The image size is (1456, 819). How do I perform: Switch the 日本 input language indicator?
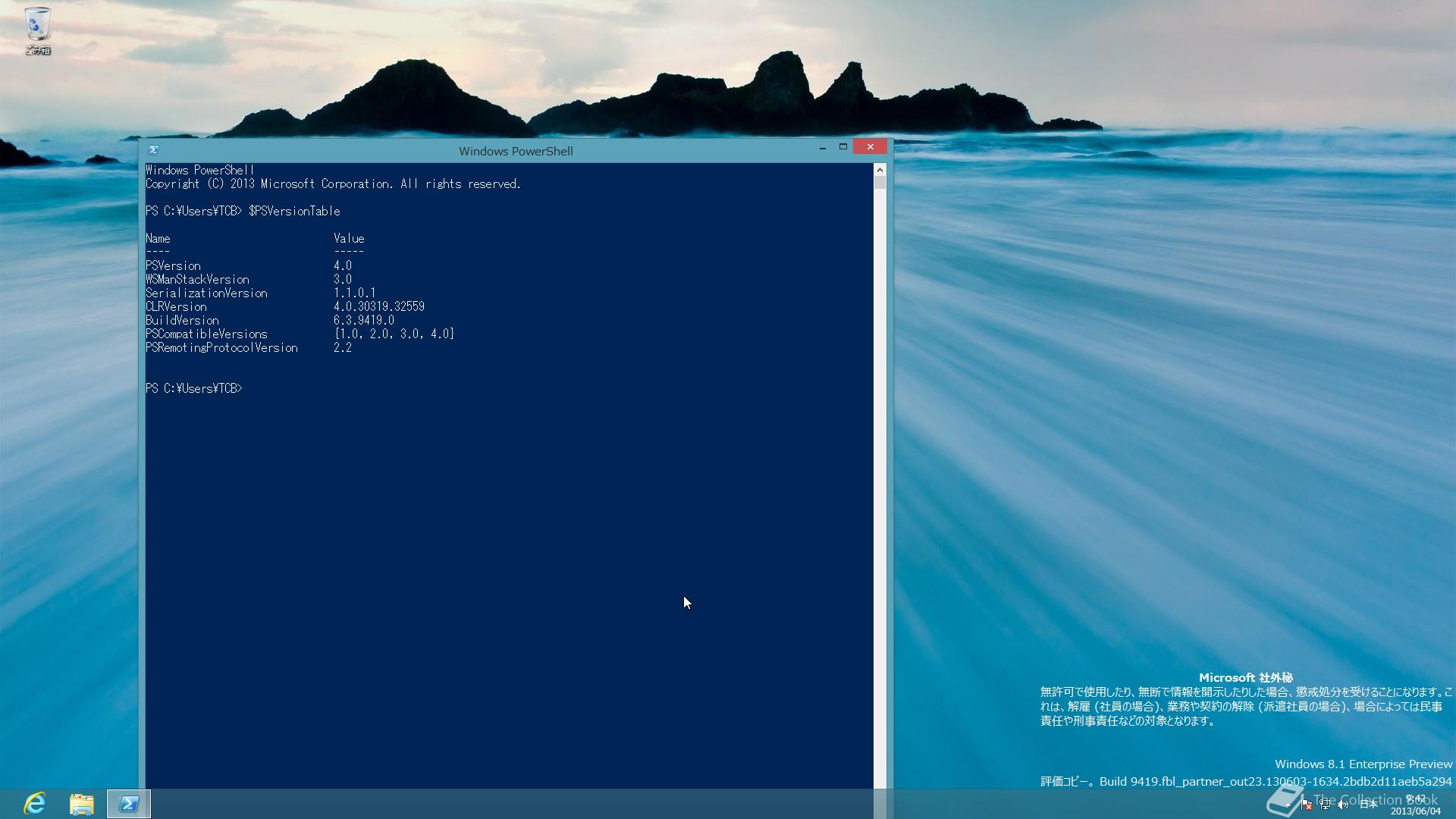pos(1369,805)
